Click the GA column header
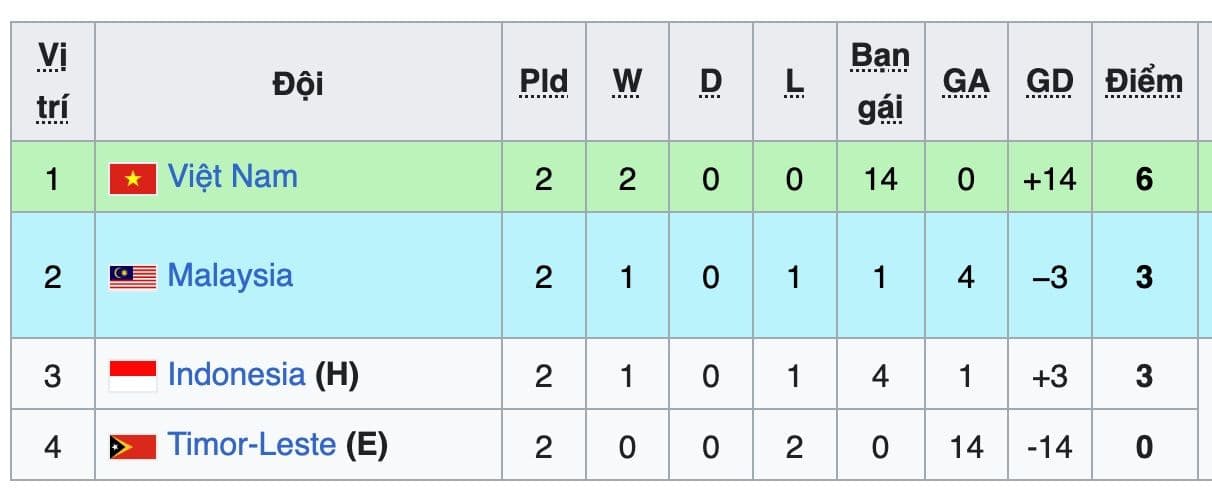 [x=965, y=83]
